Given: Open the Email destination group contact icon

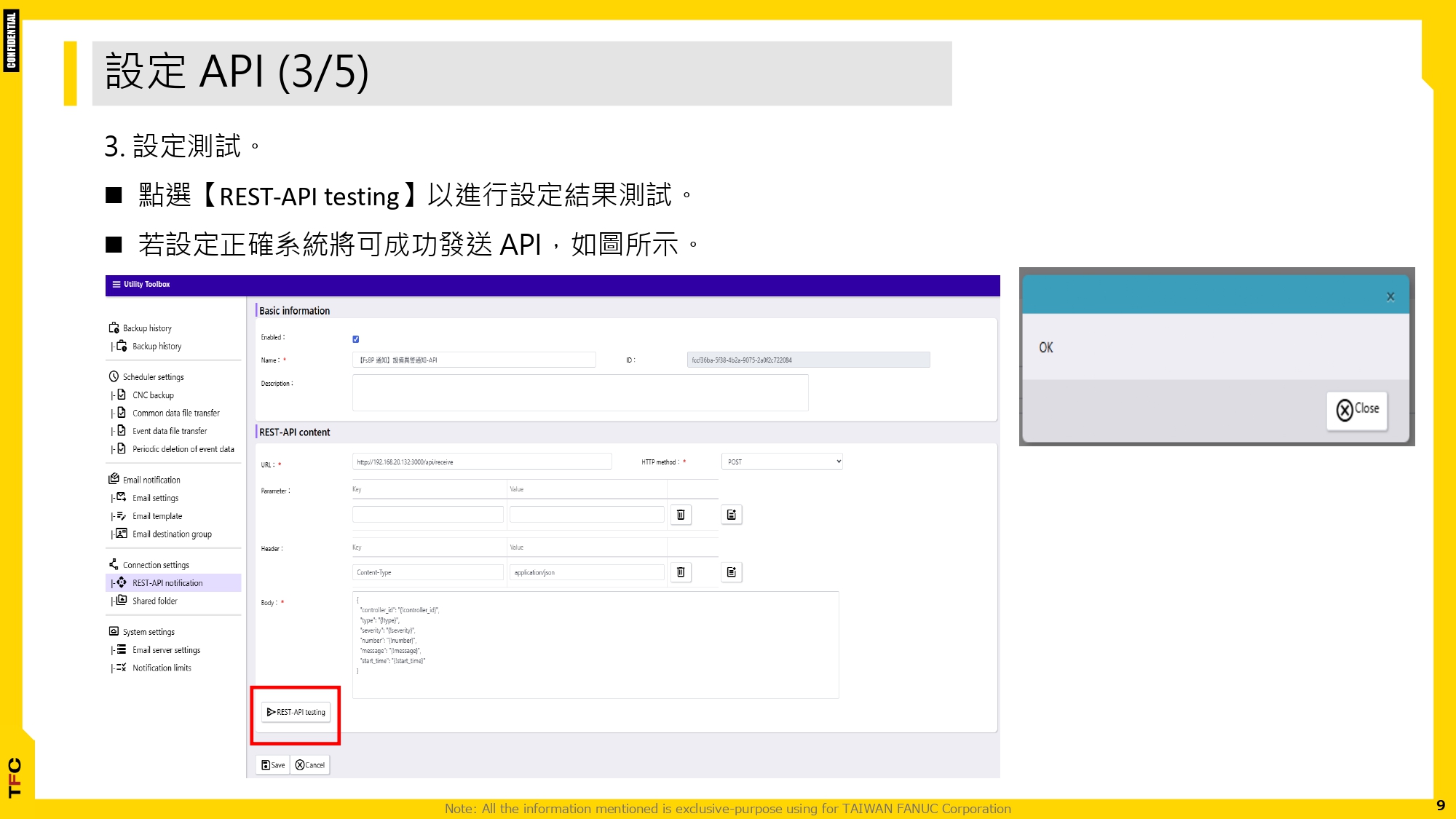Looking at the screenshot, I should coord(121,534).
